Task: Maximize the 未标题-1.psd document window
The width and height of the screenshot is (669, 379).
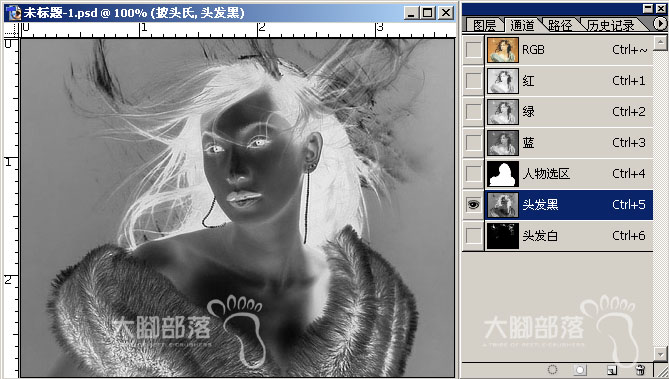Action: click(x=428, y=13)
